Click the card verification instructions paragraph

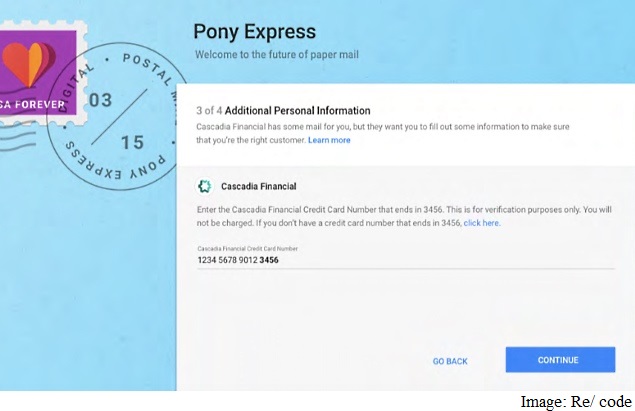tap(404, 216)
